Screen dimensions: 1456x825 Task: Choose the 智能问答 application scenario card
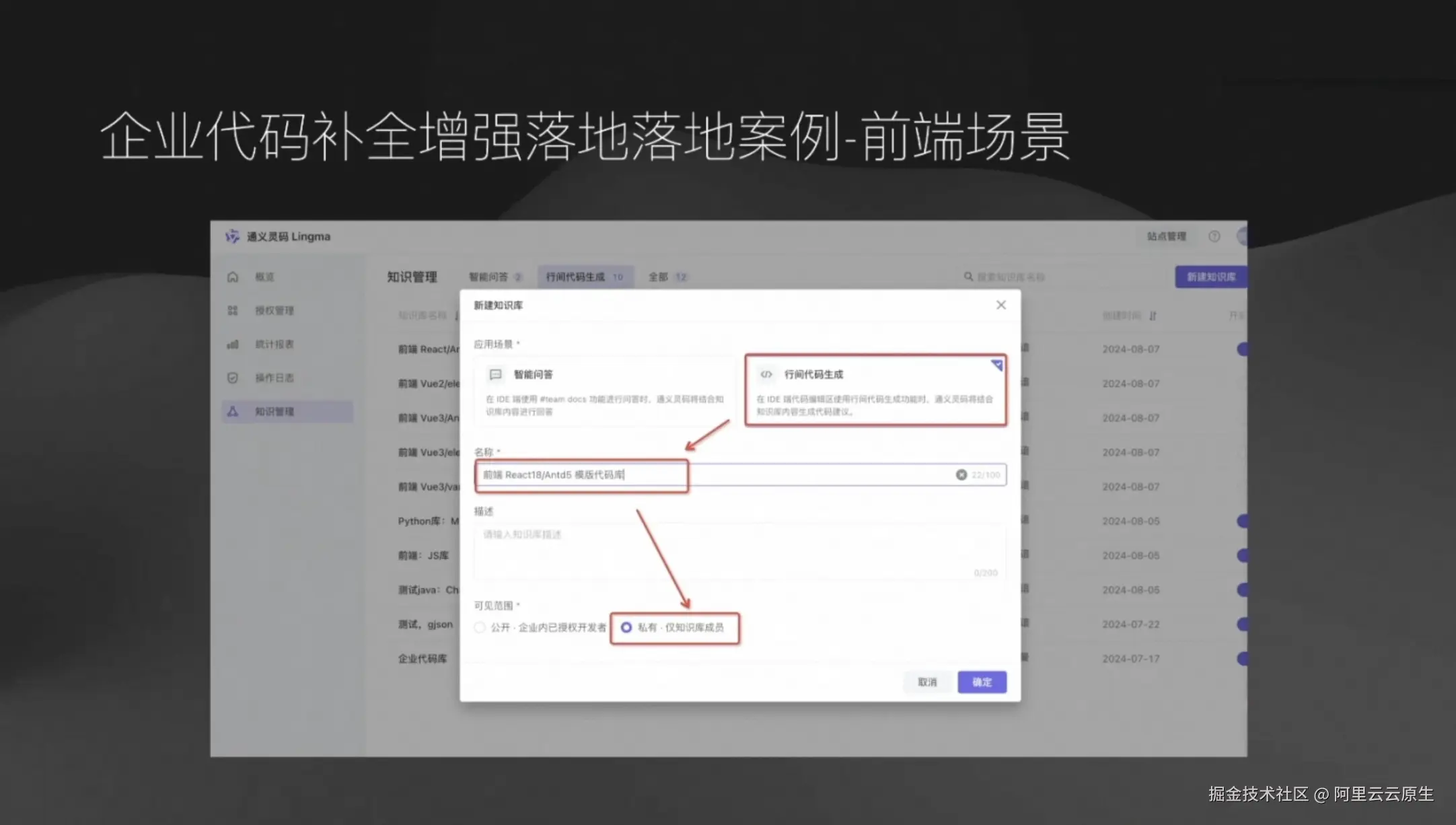coord(604,391)
